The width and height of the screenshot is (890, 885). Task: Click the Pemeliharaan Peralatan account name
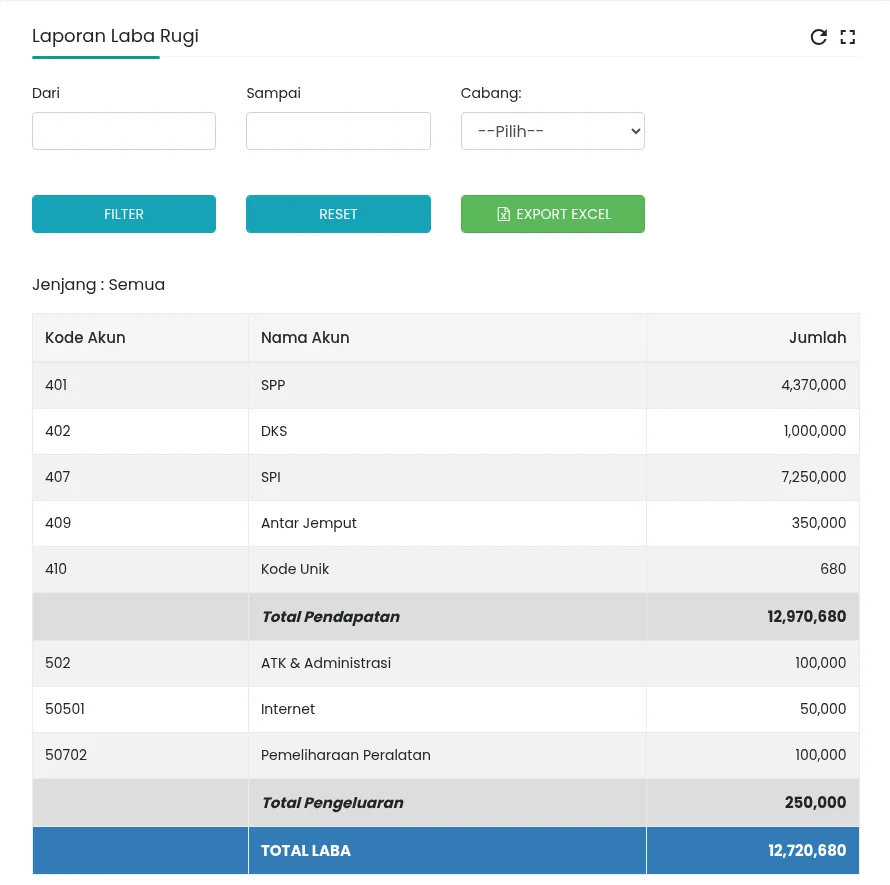pyautogui.click(x=346, y=755)
